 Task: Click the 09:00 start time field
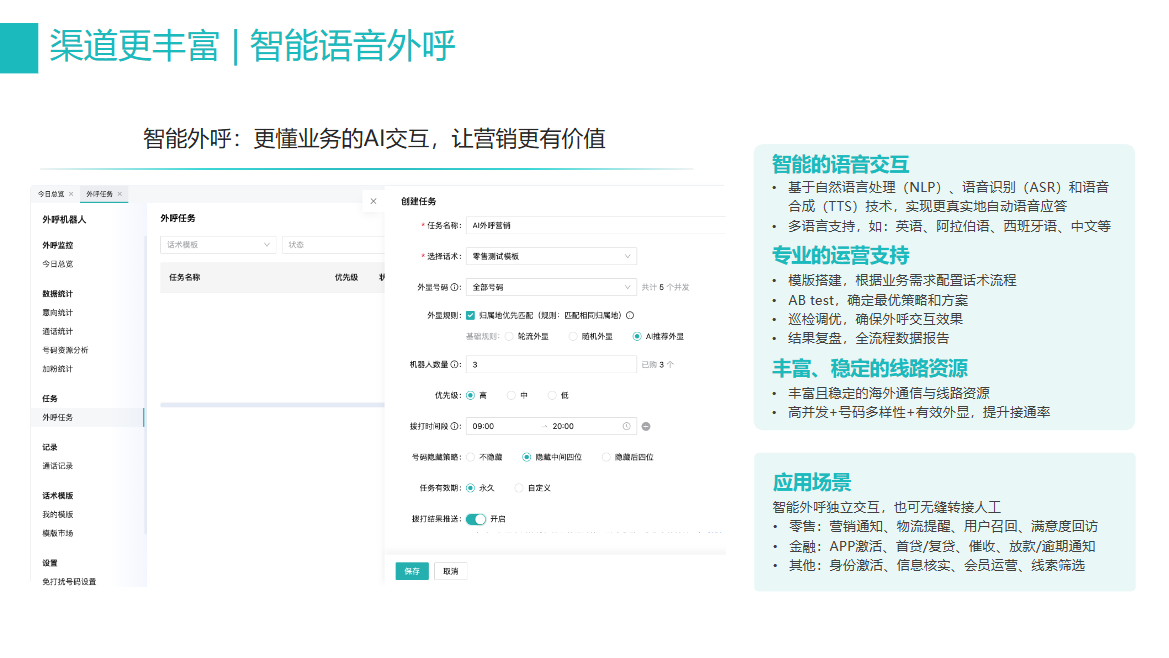tap(483, 426)
